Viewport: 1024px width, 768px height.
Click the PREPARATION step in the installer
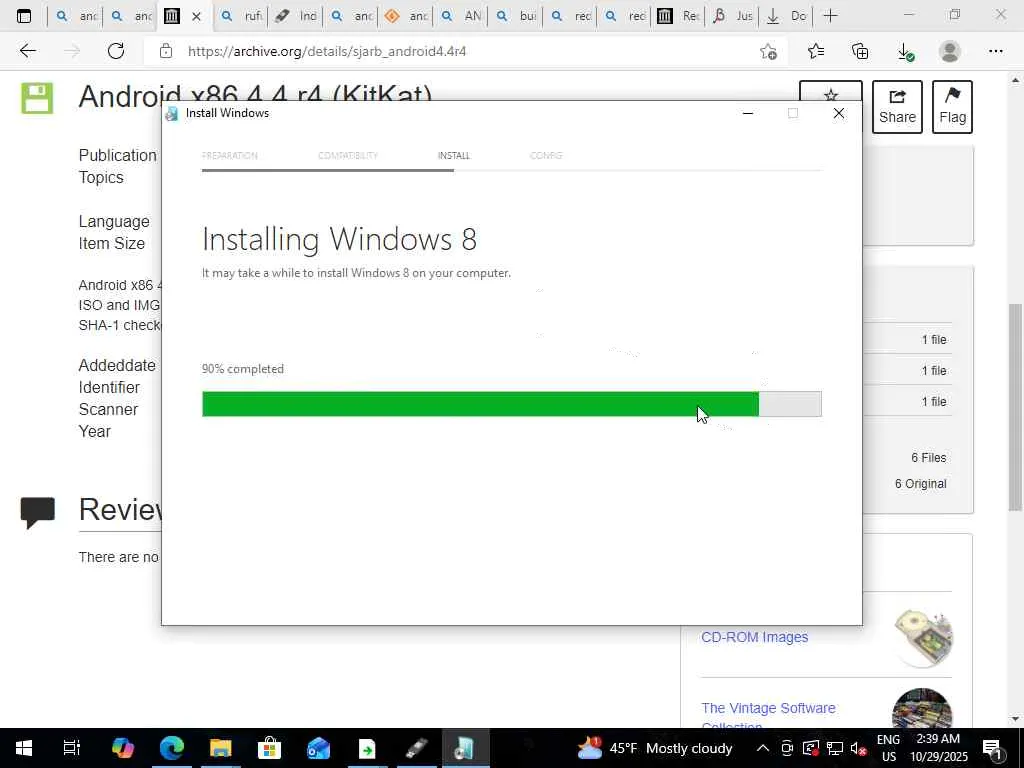click(229, 155)
